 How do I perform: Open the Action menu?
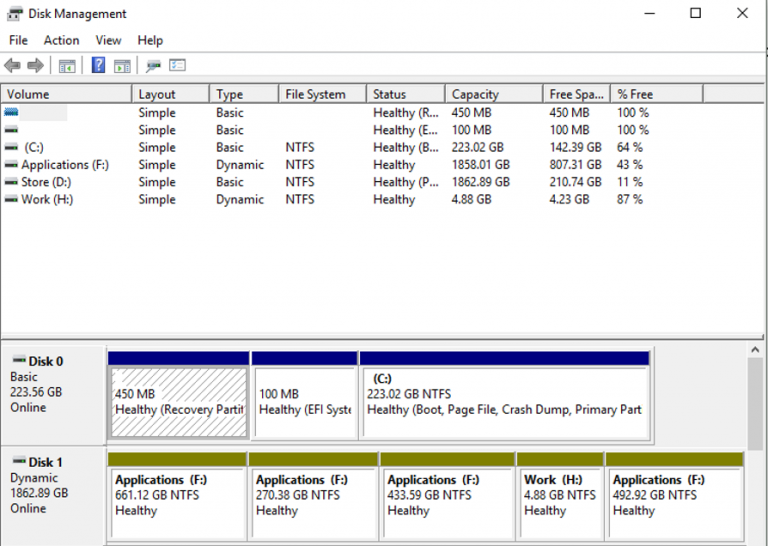coord(61,40)
